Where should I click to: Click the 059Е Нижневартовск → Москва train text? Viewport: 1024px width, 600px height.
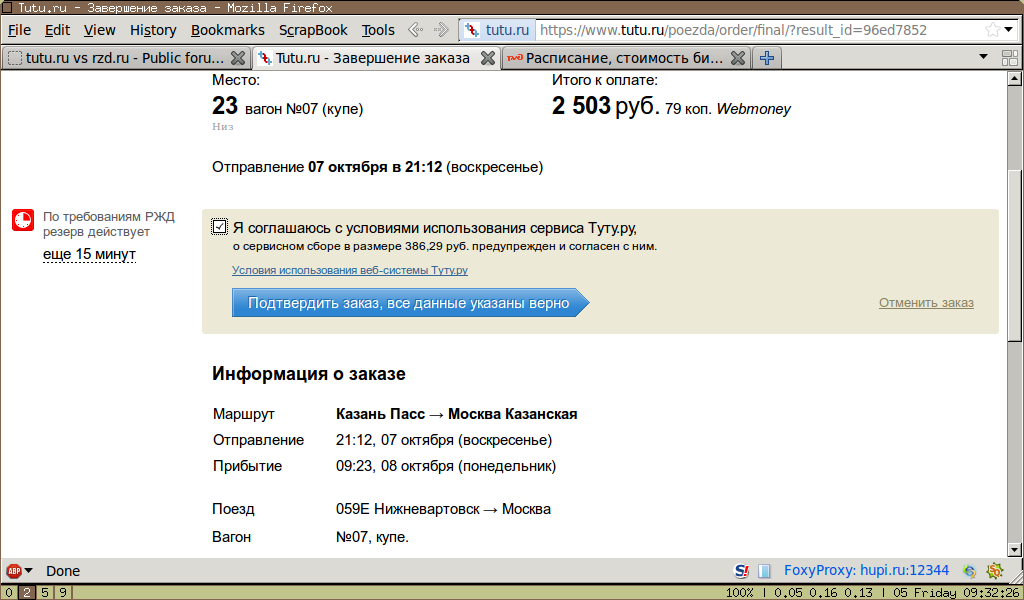443,509
